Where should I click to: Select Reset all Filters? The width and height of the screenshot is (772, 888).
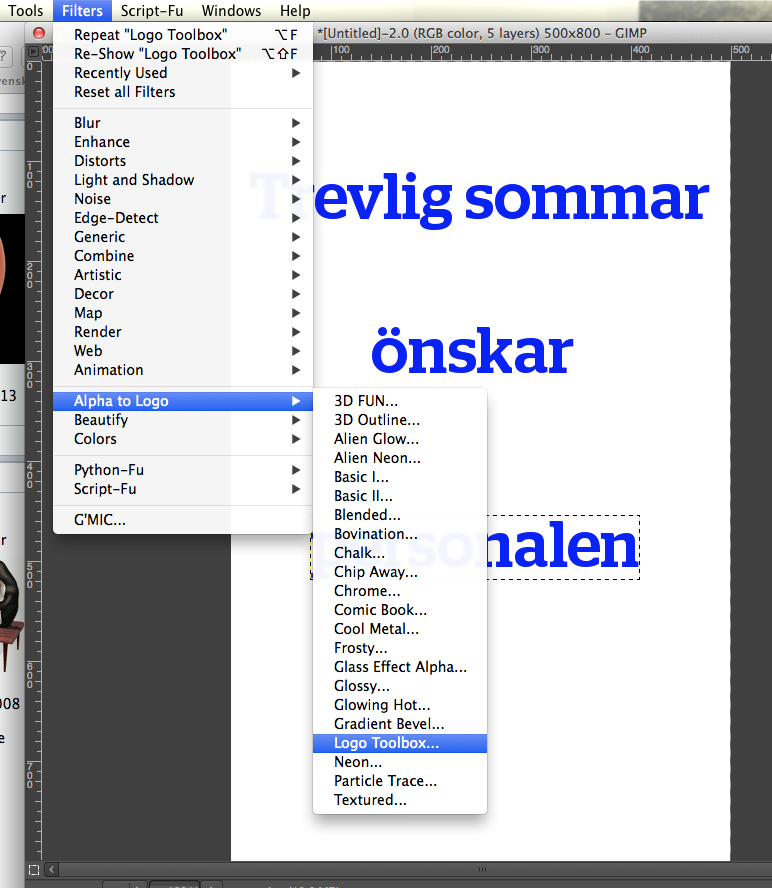(x=183, y=92)
